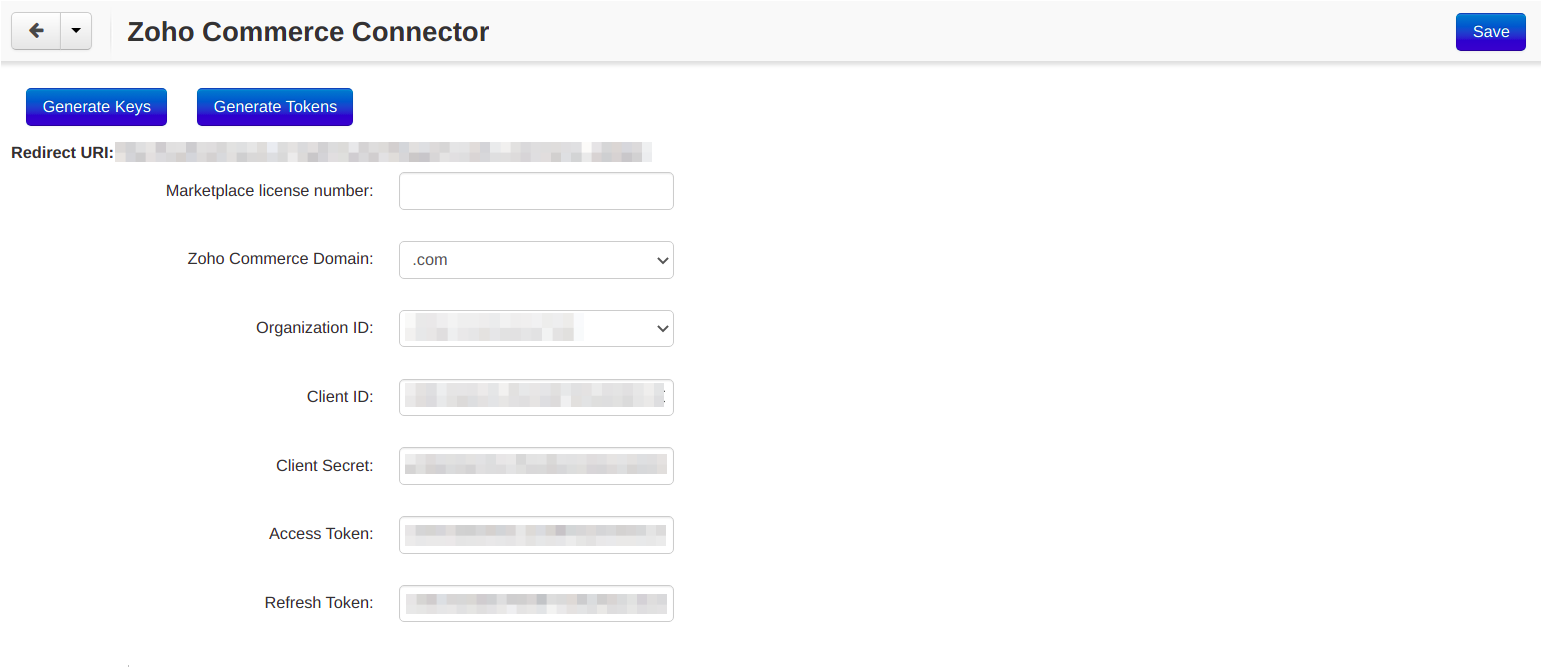Open the Zoho Commerce Domain dropdown
This screenshot has width=1541, height=667.
[536, 260]
